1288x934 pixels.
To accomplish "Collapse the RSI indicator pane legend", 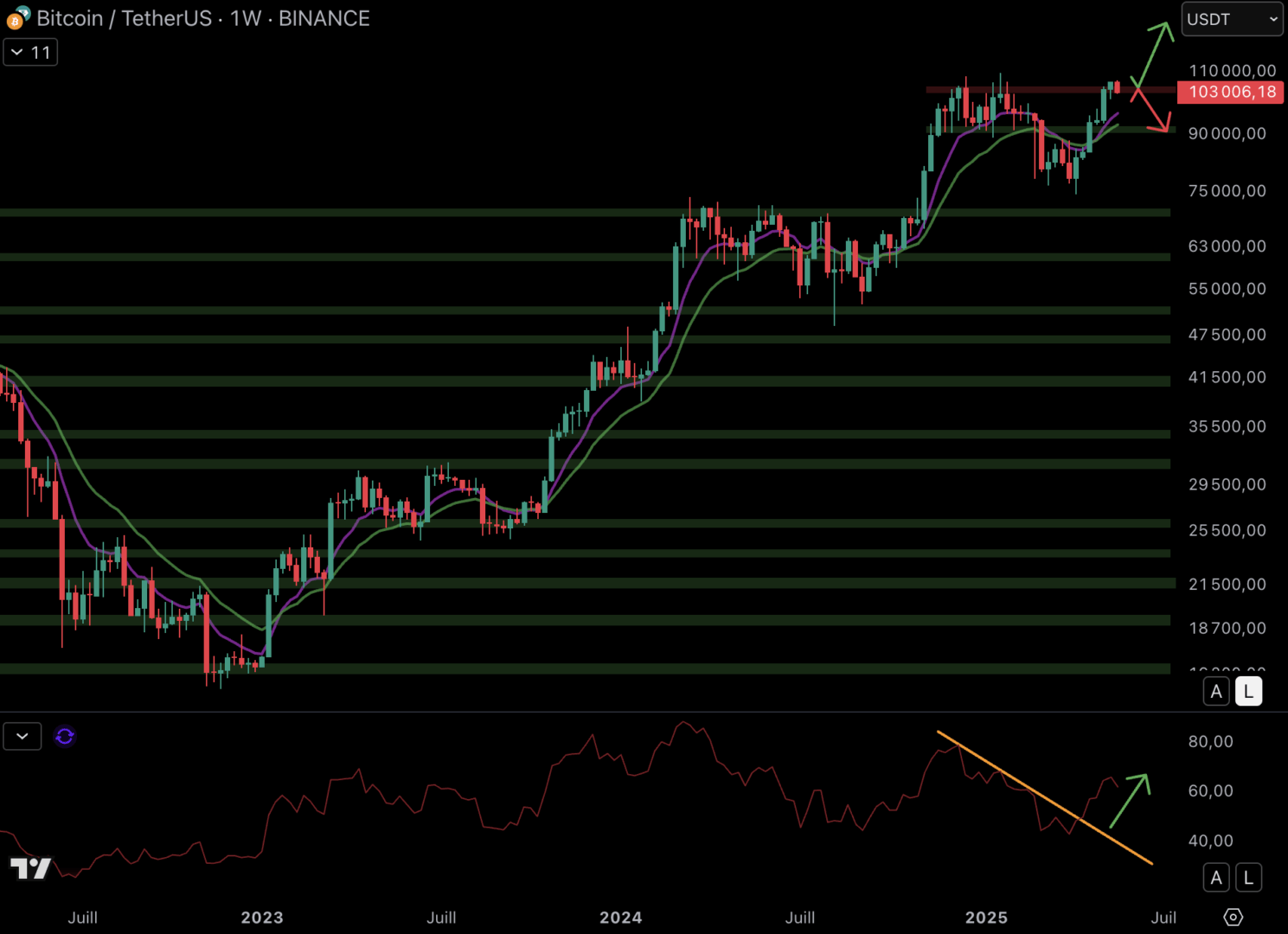I will point(22,736).
